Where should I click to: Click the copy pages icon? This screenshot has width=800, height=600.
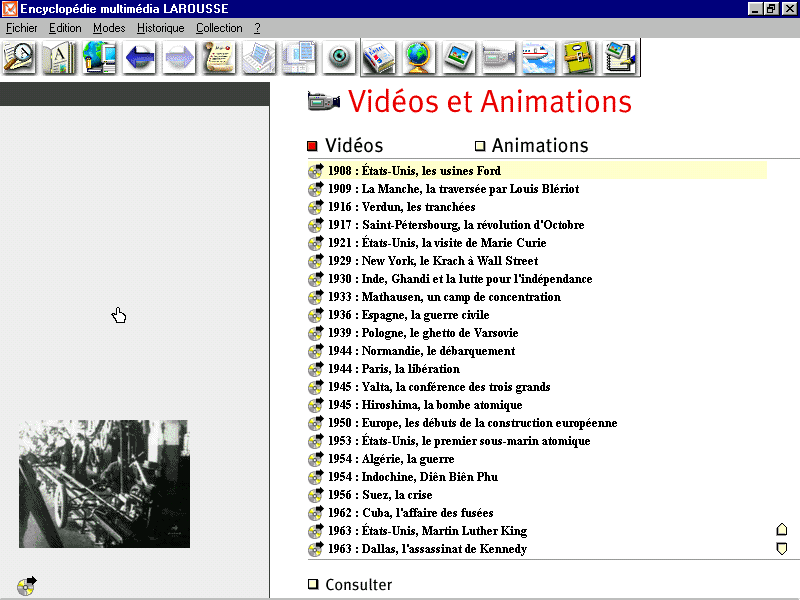[299, 57]
